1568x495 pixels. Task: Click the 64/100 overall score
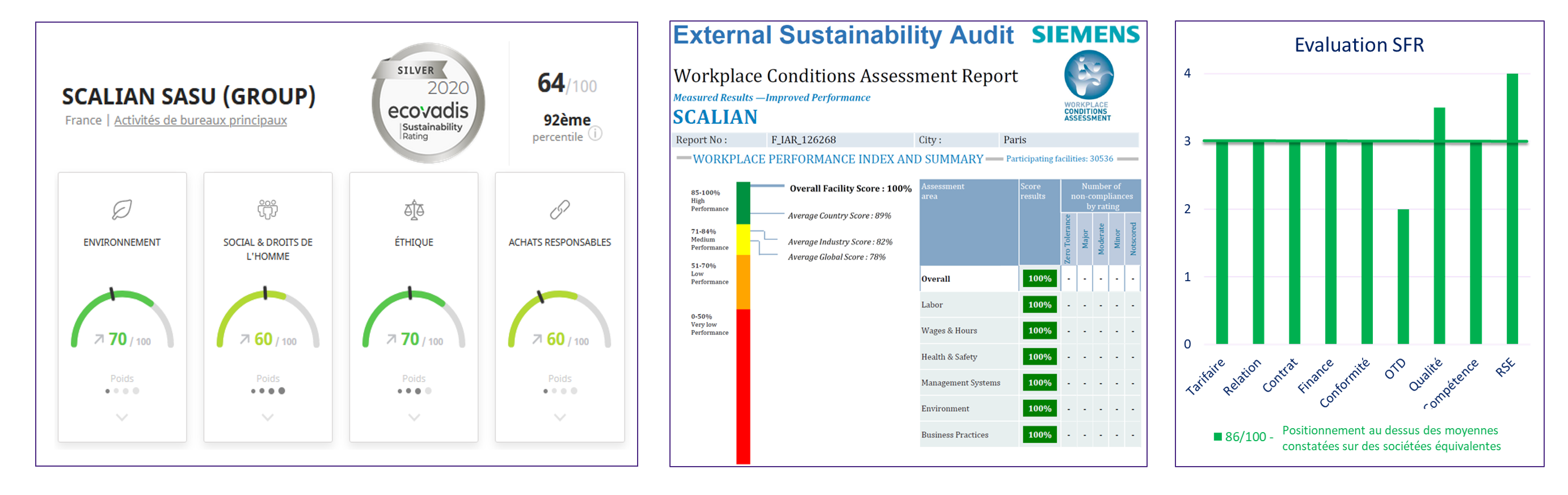[x=567, y=83]
